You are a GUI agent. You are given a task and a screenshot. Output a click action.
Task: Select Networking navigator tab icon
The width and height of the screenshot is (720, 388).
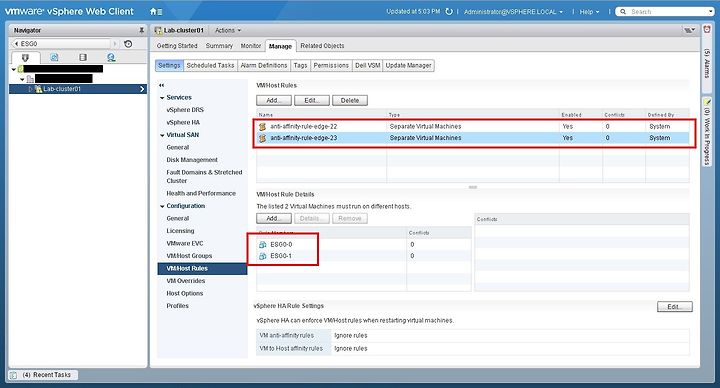click(111, 57)
